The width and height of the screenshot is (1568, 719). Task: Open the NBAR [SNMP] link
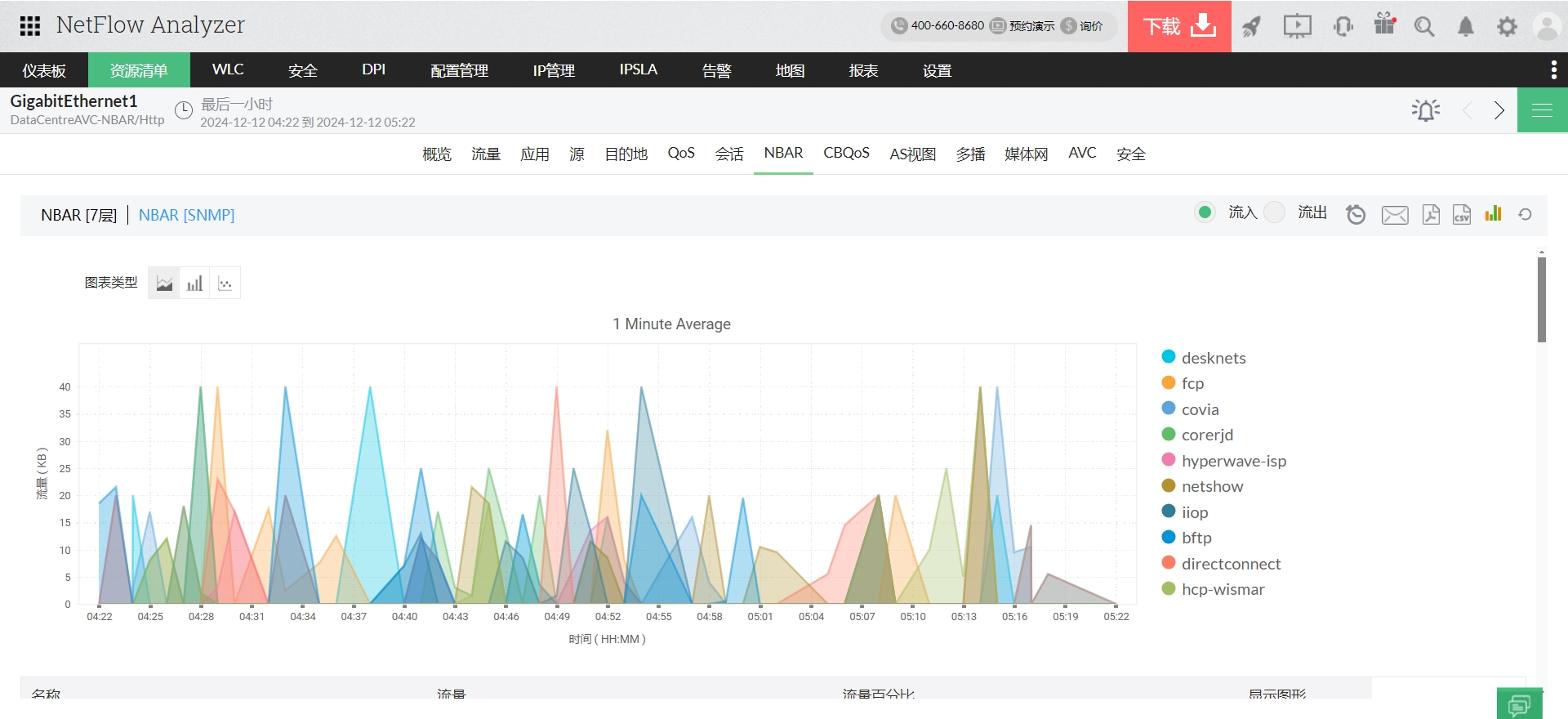point(186,215)
